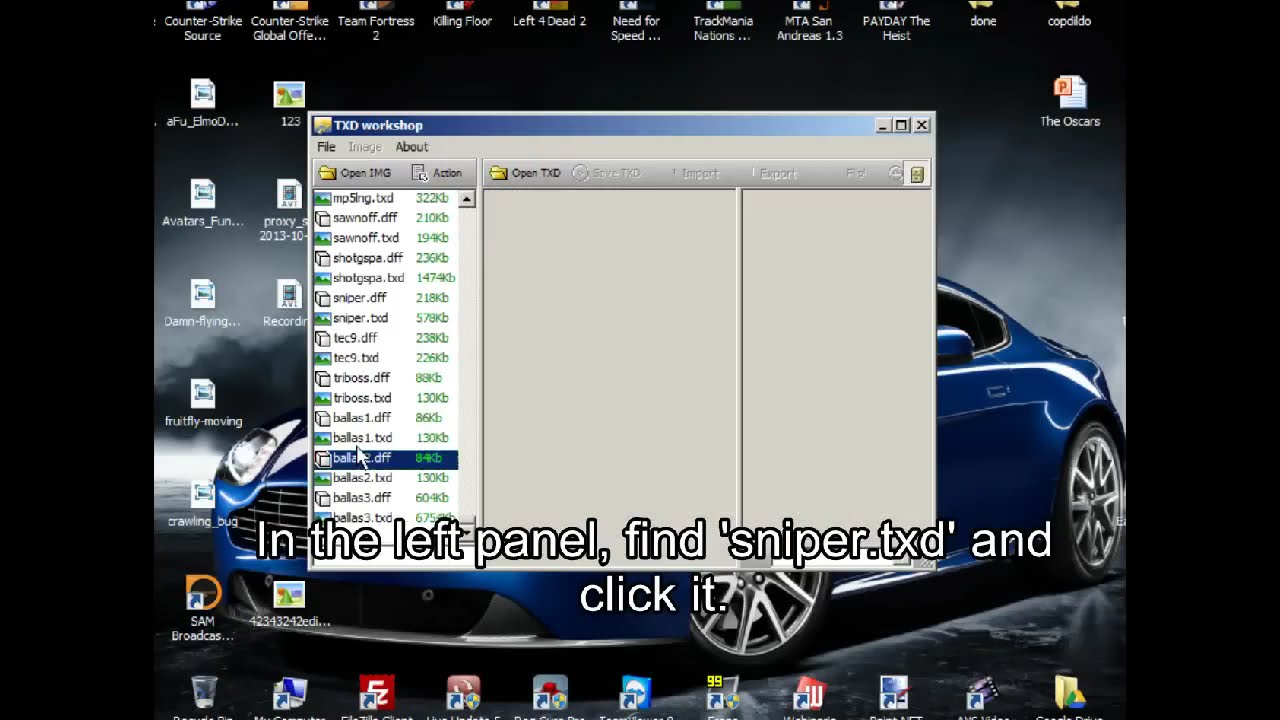1280x720 pixels.
Task: Click the Open IMG toolbar button
Action: coord(356,173)
